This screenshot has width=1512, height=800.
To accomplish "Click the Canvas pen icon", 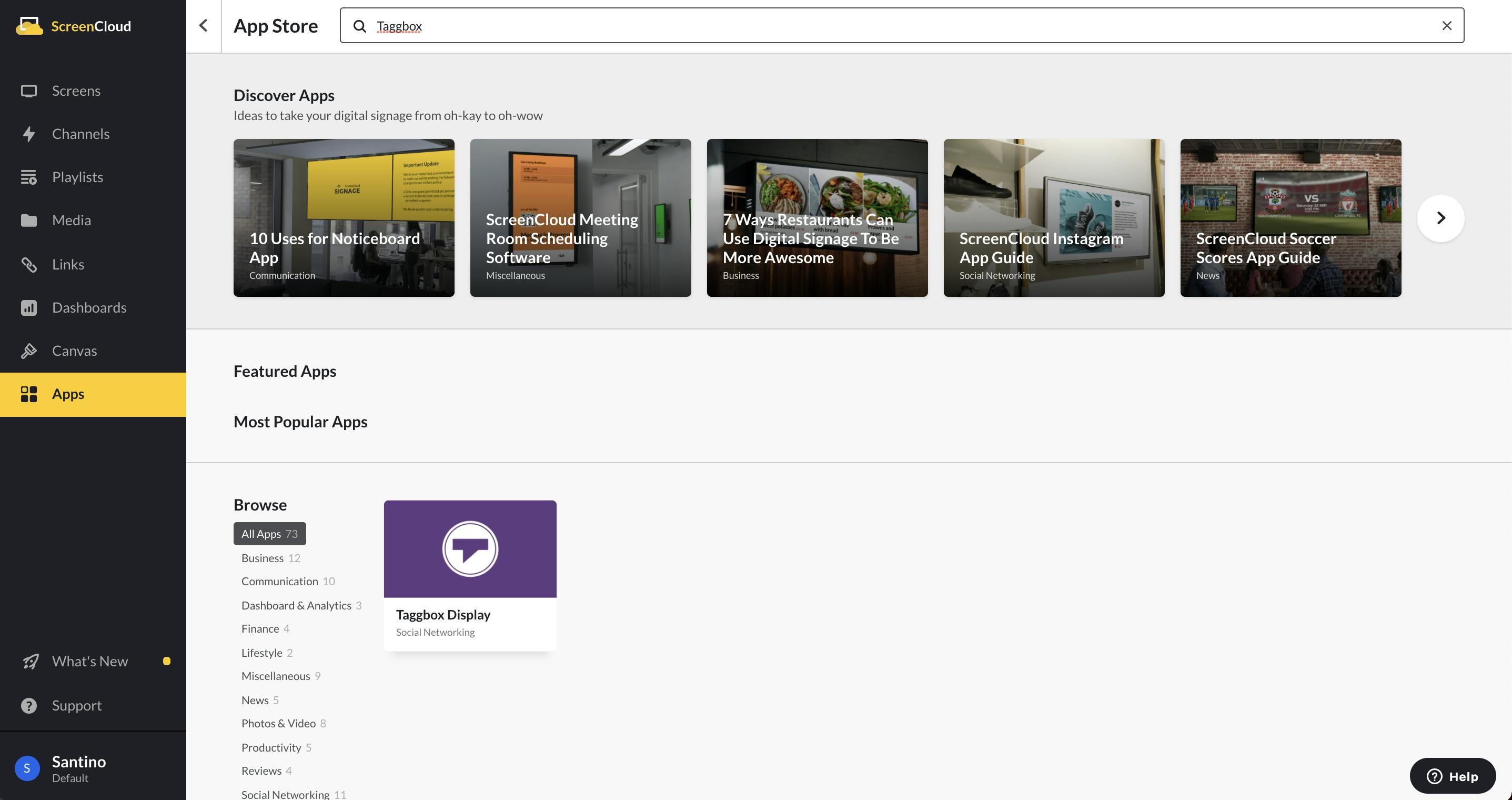I will (x=29, y=351).
